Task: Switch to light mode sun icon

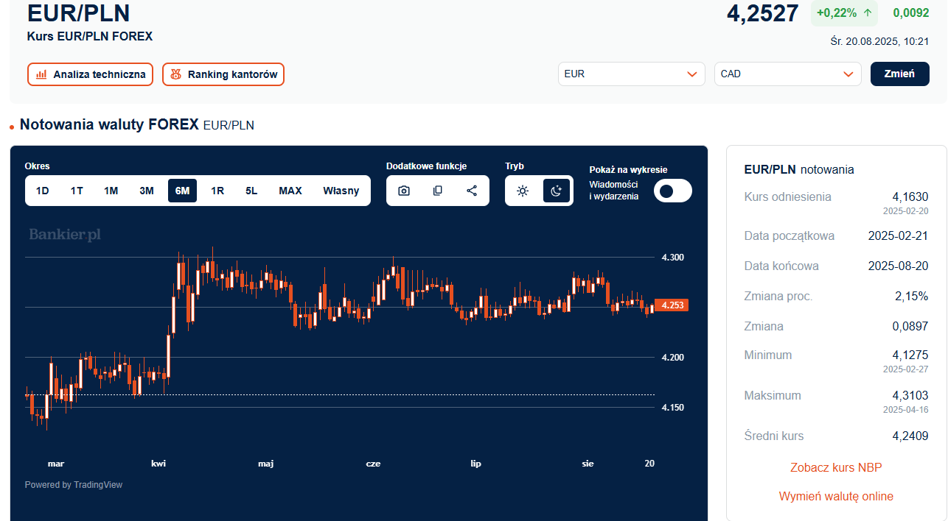Action: [523, 191]
